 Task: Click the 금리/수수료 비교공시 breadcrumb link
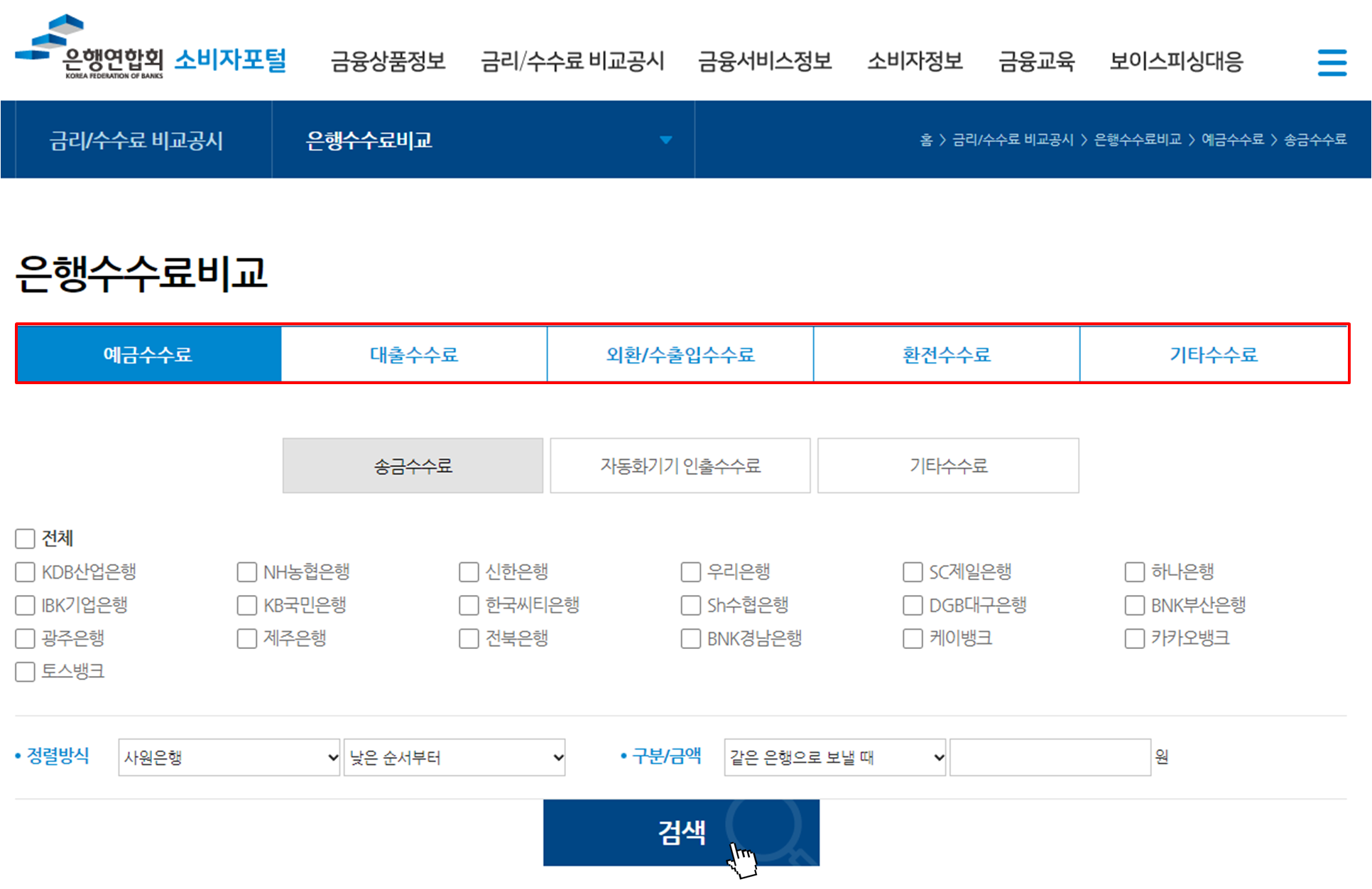tap(1013, 140)
